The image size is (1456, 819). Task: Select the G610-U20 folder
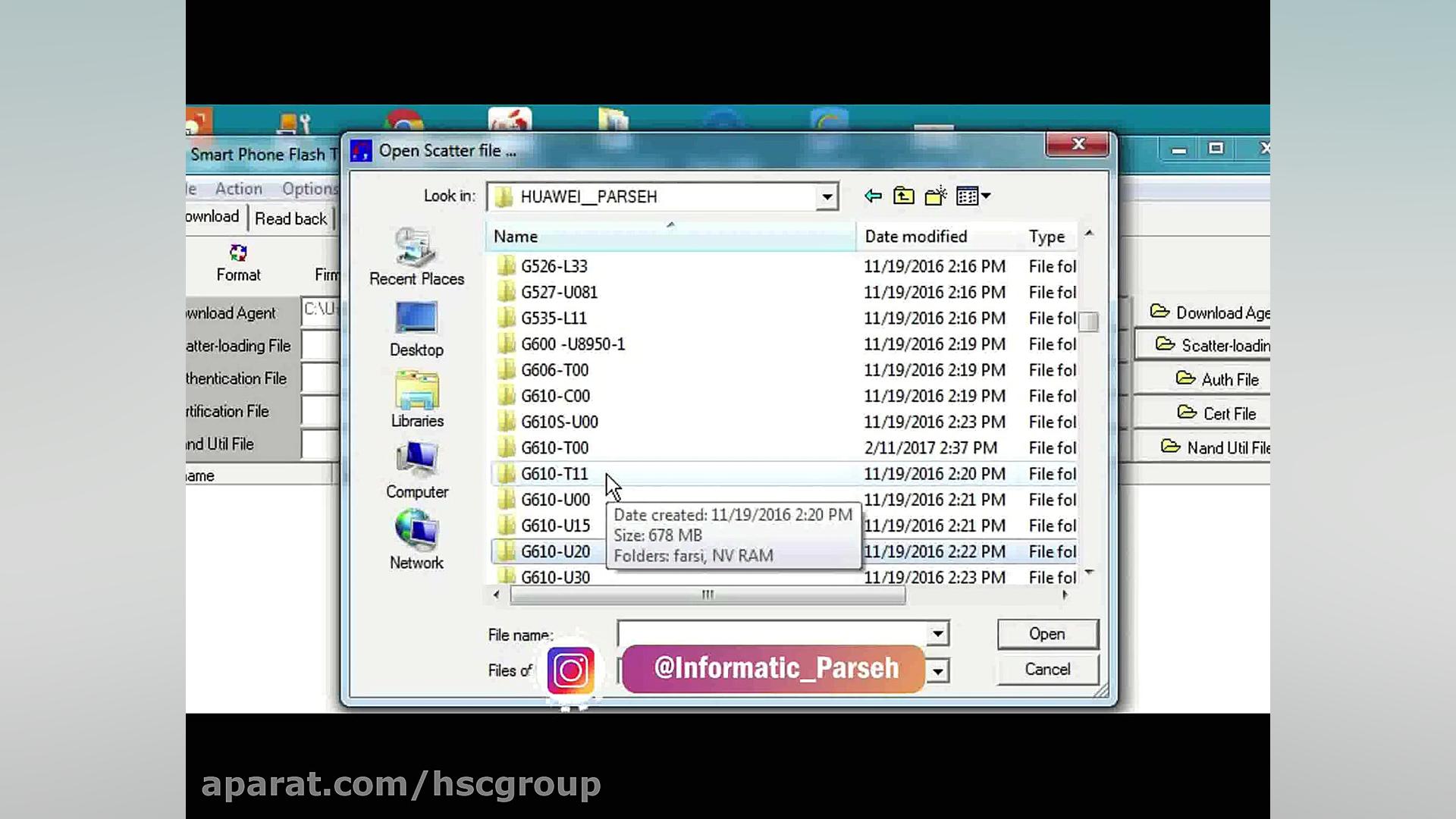[555, 552]
